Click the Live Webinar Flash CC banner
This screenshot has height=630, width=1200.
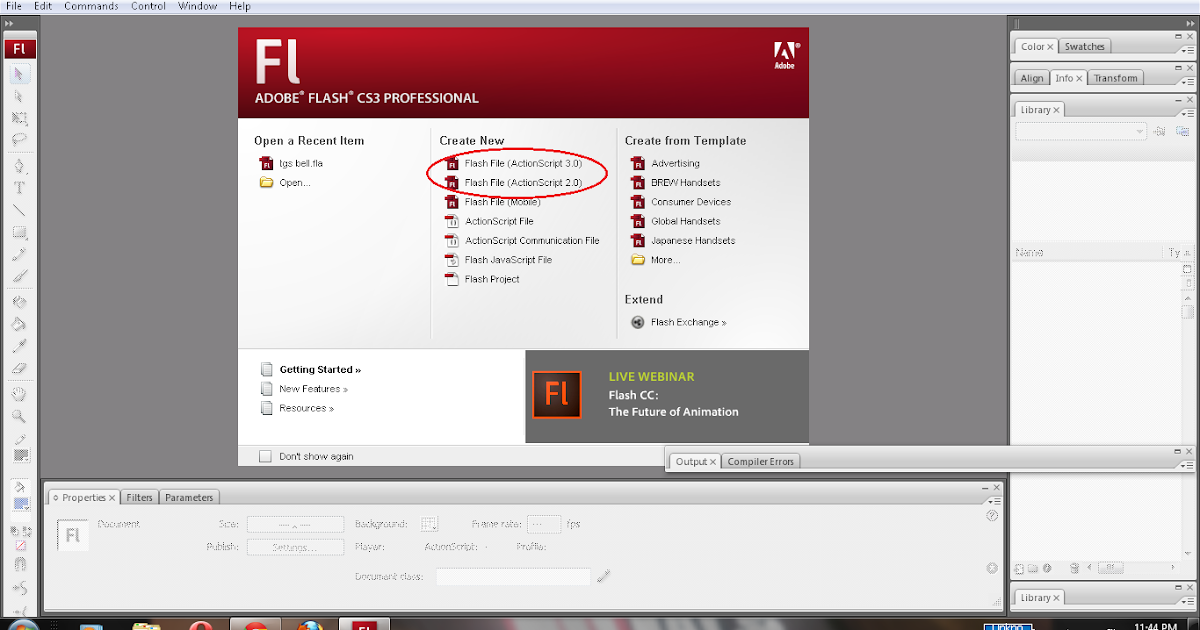click(667, 396)
